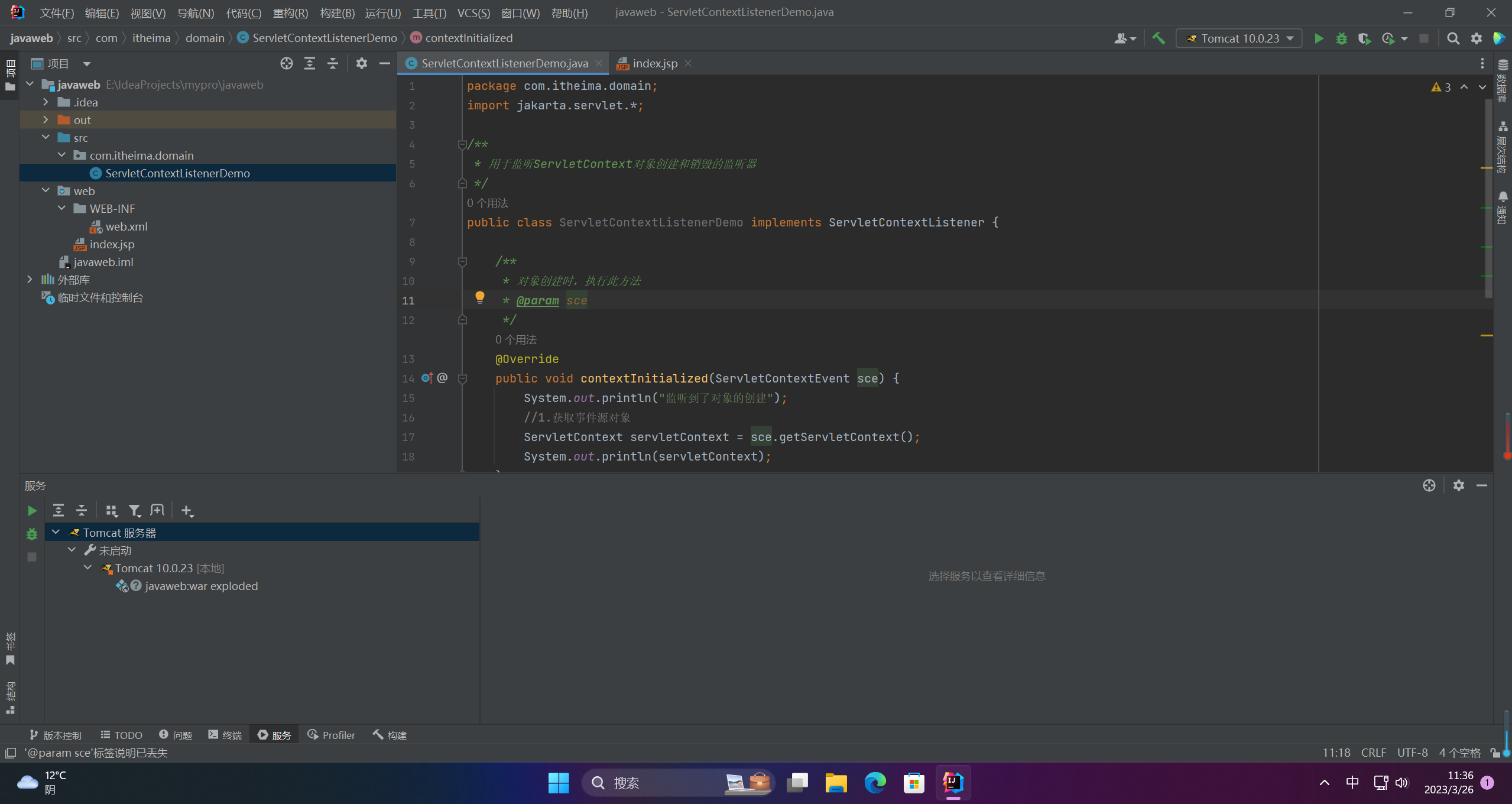The image size is (1512, 804).
Task: Click the Search Everywhere magnifier icon
Action: coord(1452,38)
